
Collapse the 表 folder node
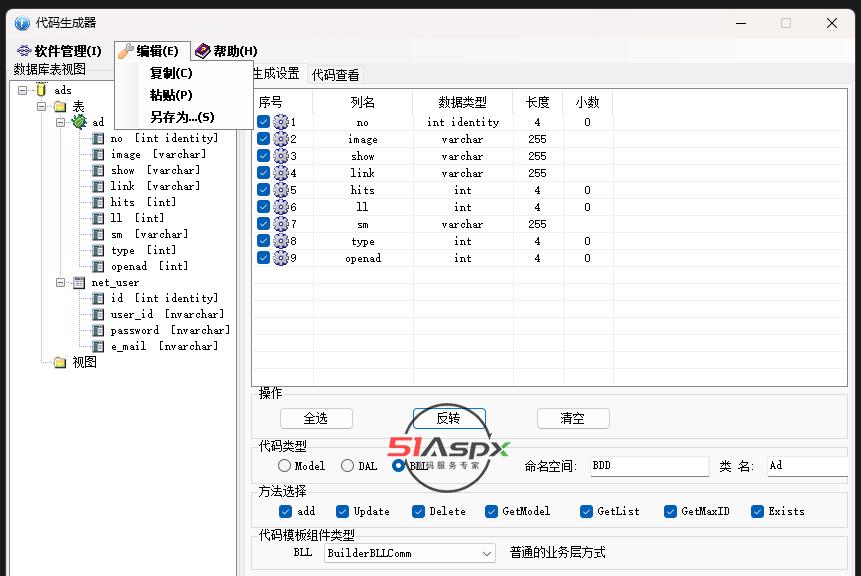[42, 106]
